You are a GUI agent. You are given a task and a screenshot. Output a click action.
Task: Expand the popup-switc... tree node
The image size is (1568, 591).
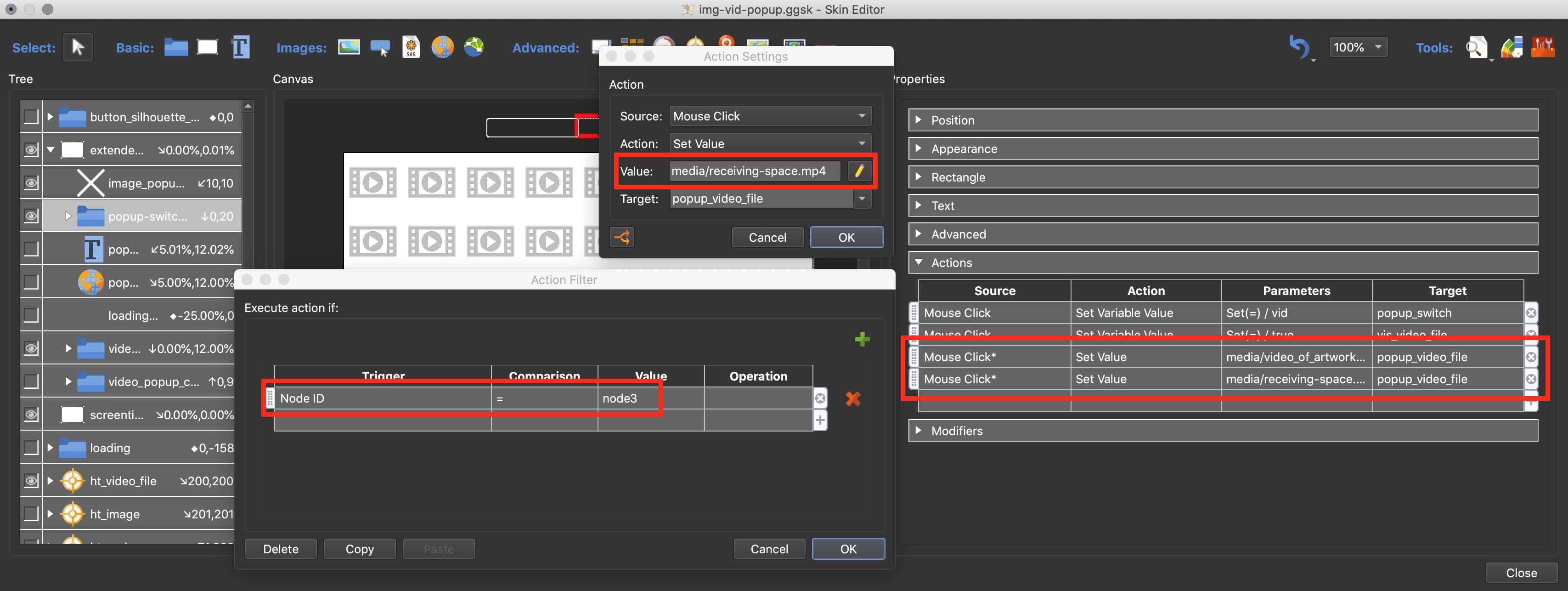(68, 216)
